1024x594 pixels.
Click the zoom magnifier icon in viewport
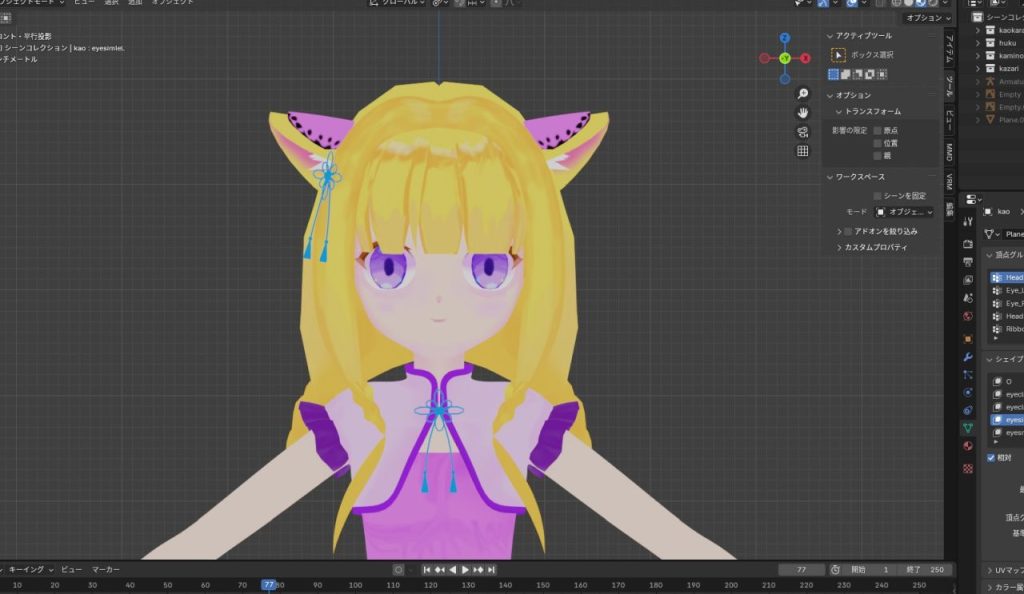click(802, 93)
